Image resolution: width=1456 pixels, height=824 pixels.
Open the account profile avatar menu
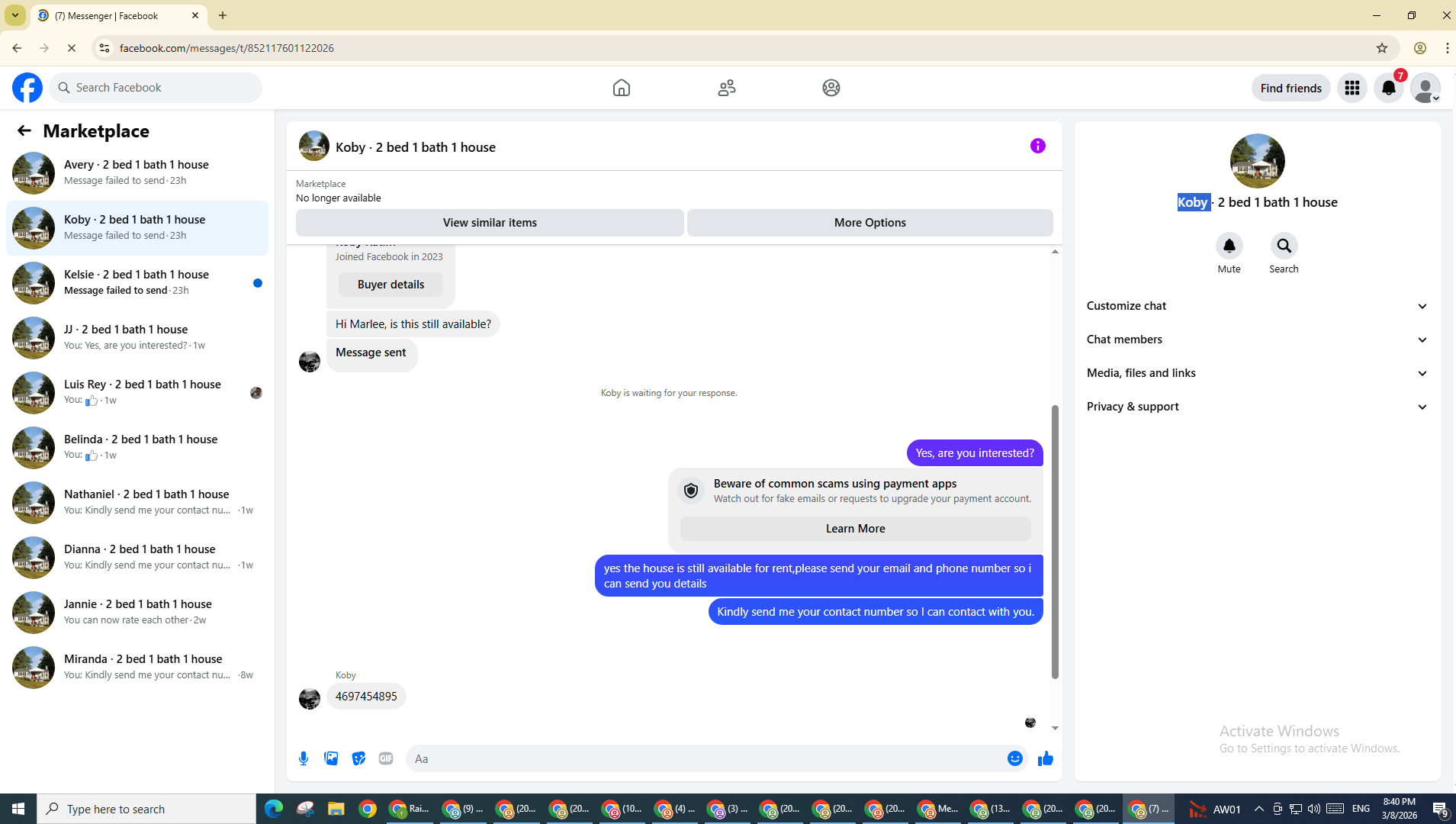point(1425,88)
